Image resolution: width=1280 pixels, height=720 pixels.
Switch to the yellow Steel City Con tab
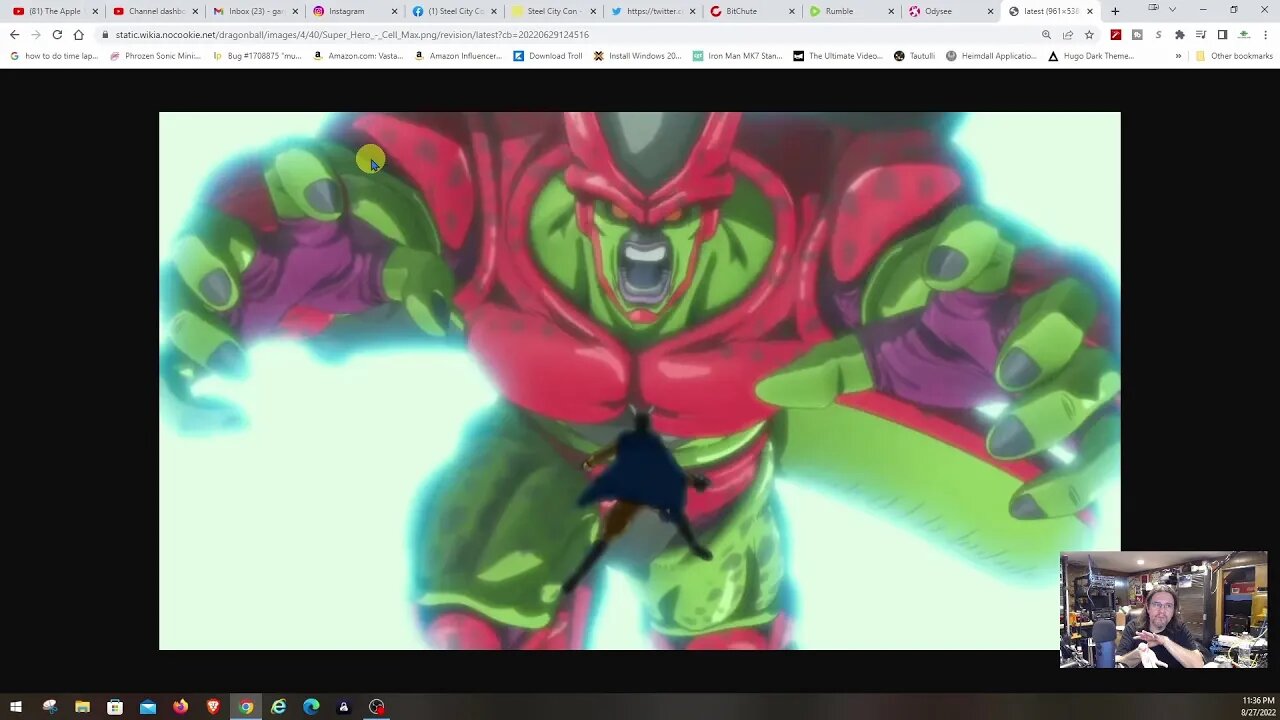554,11
